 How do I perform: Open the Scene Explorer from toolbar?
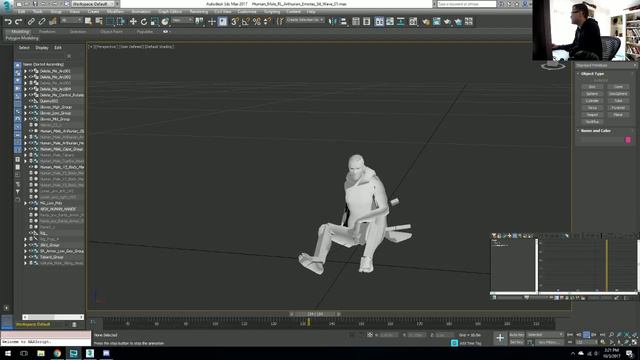coord(356,22)
